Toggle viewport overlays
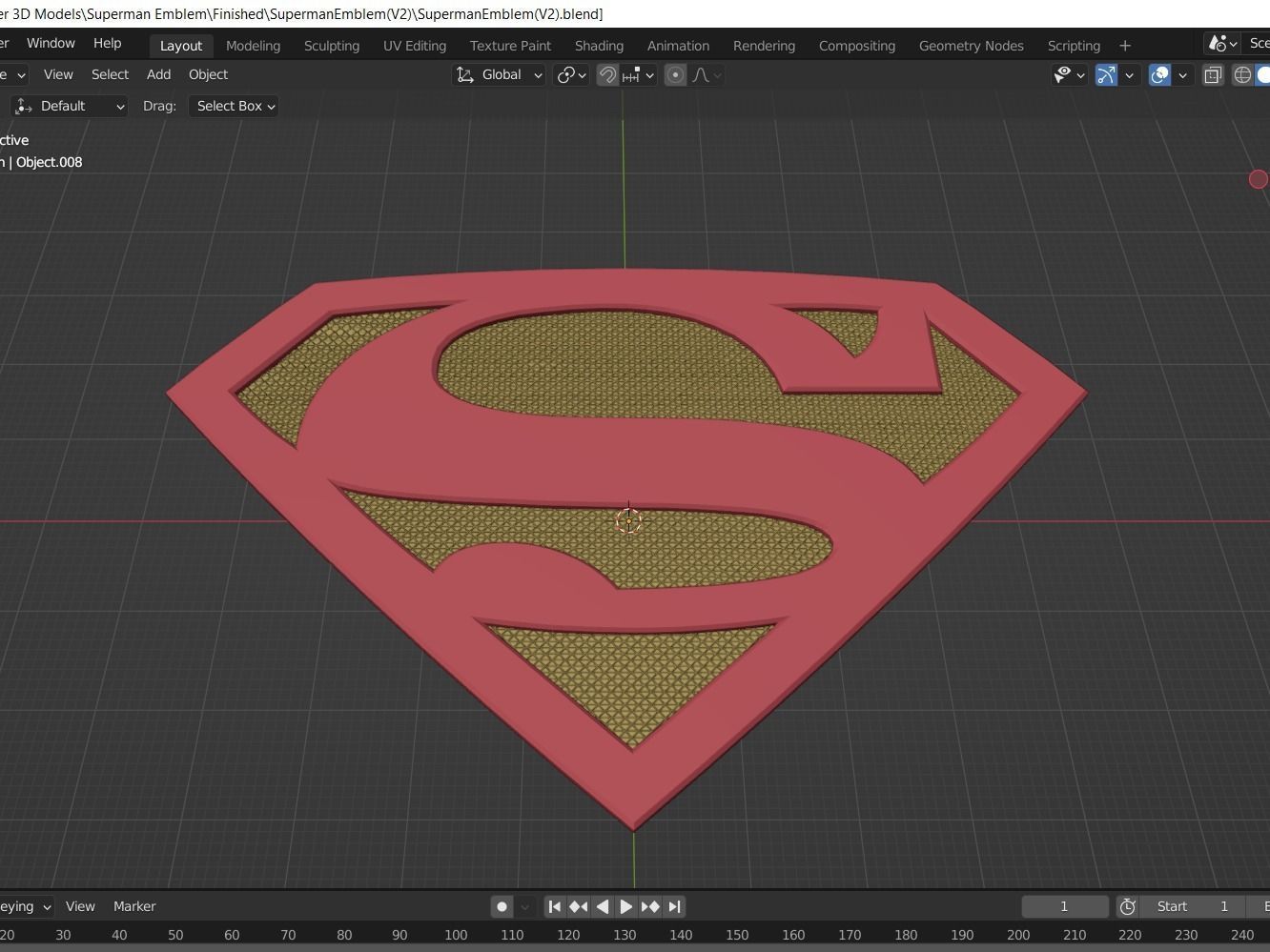Screen dimensions: 1270x952 pyautogui.click(x=1159, y=74)
